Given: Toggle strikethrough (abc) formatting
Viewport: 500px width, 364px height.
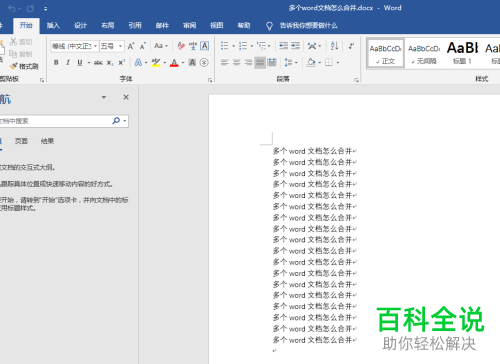Looking at the screenshot, I should coord(98,62).
